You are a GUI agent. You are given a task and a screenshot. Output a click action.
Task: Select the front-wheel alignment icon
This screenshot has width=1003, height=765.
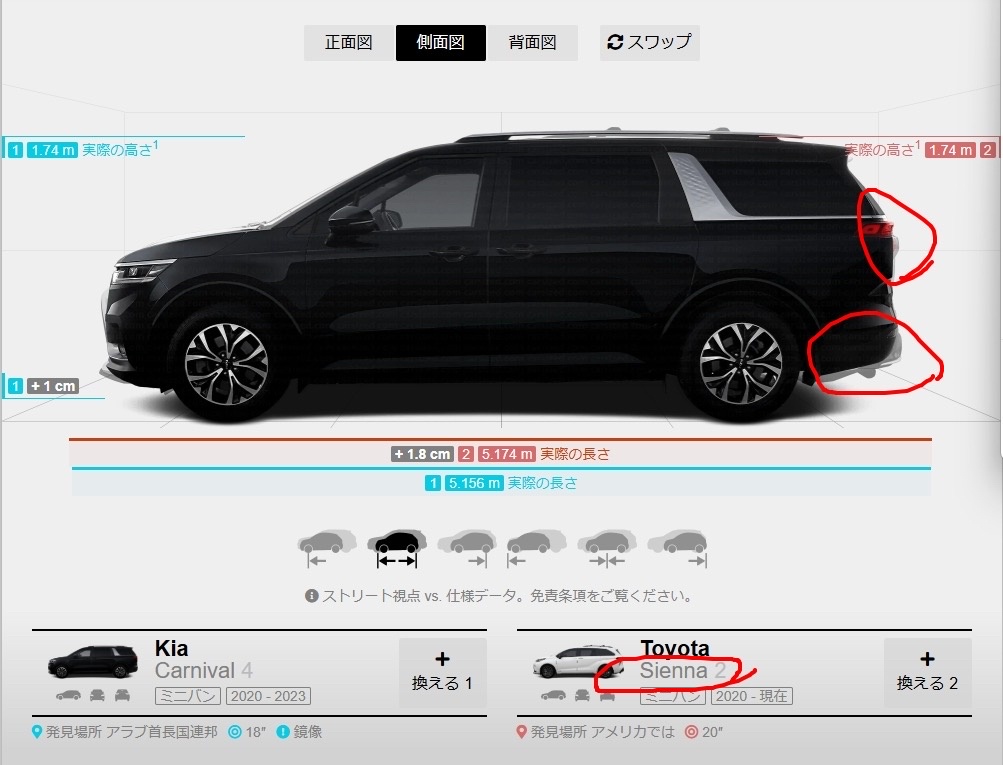[327, 548]
